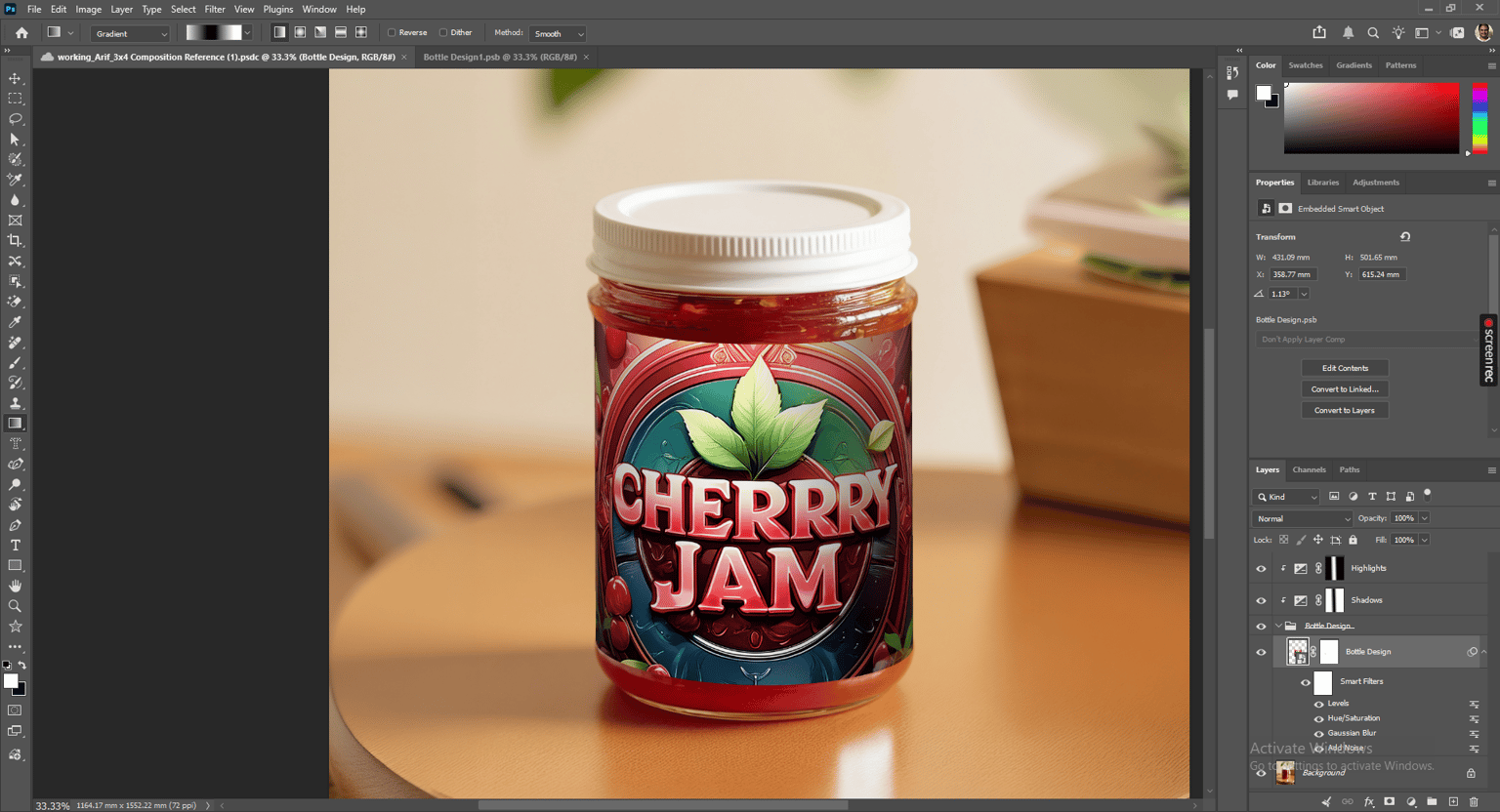
Task: Select the Crop tool
Action: (x=15, y=240)
